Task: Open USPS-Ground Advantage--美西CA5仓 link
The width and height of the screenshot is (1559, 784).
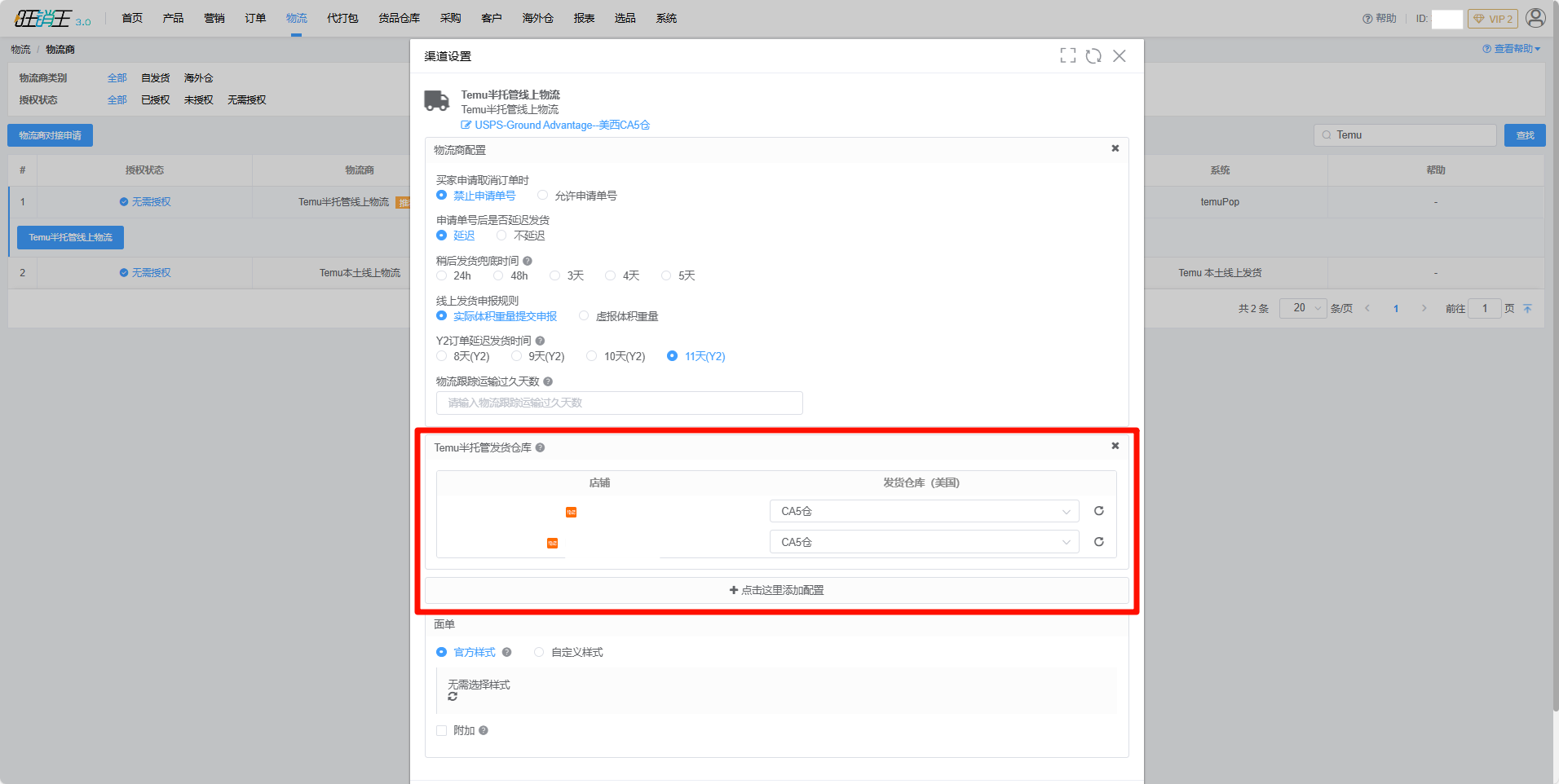Action: pyautogui.click(x=562, y=125)
